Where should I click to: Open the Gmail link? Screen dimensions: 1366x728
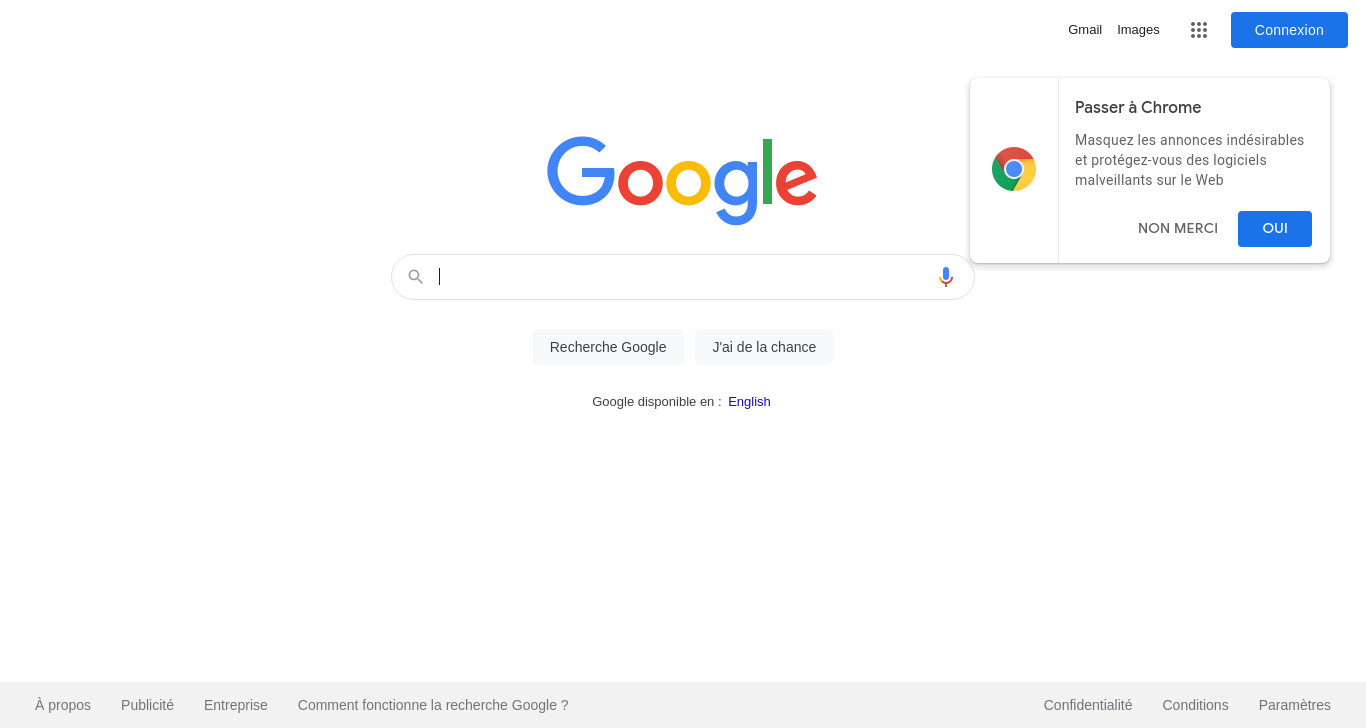[x=1085, y=30]
